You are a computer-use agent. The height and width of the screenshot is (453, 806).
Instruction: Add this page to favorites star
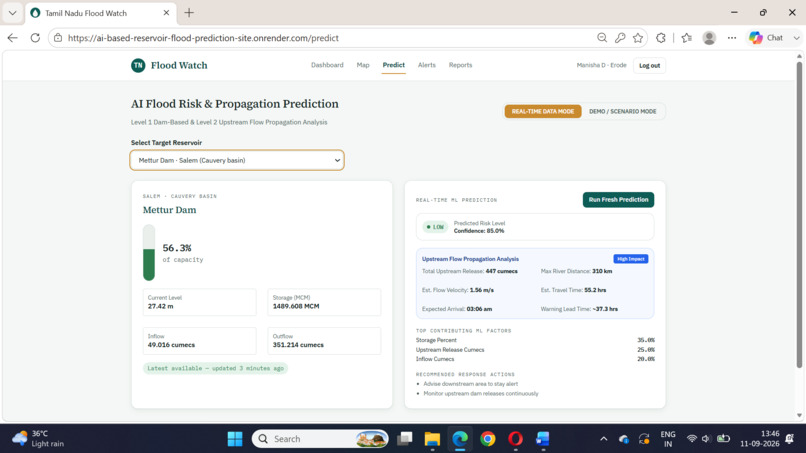pos(638,38)
